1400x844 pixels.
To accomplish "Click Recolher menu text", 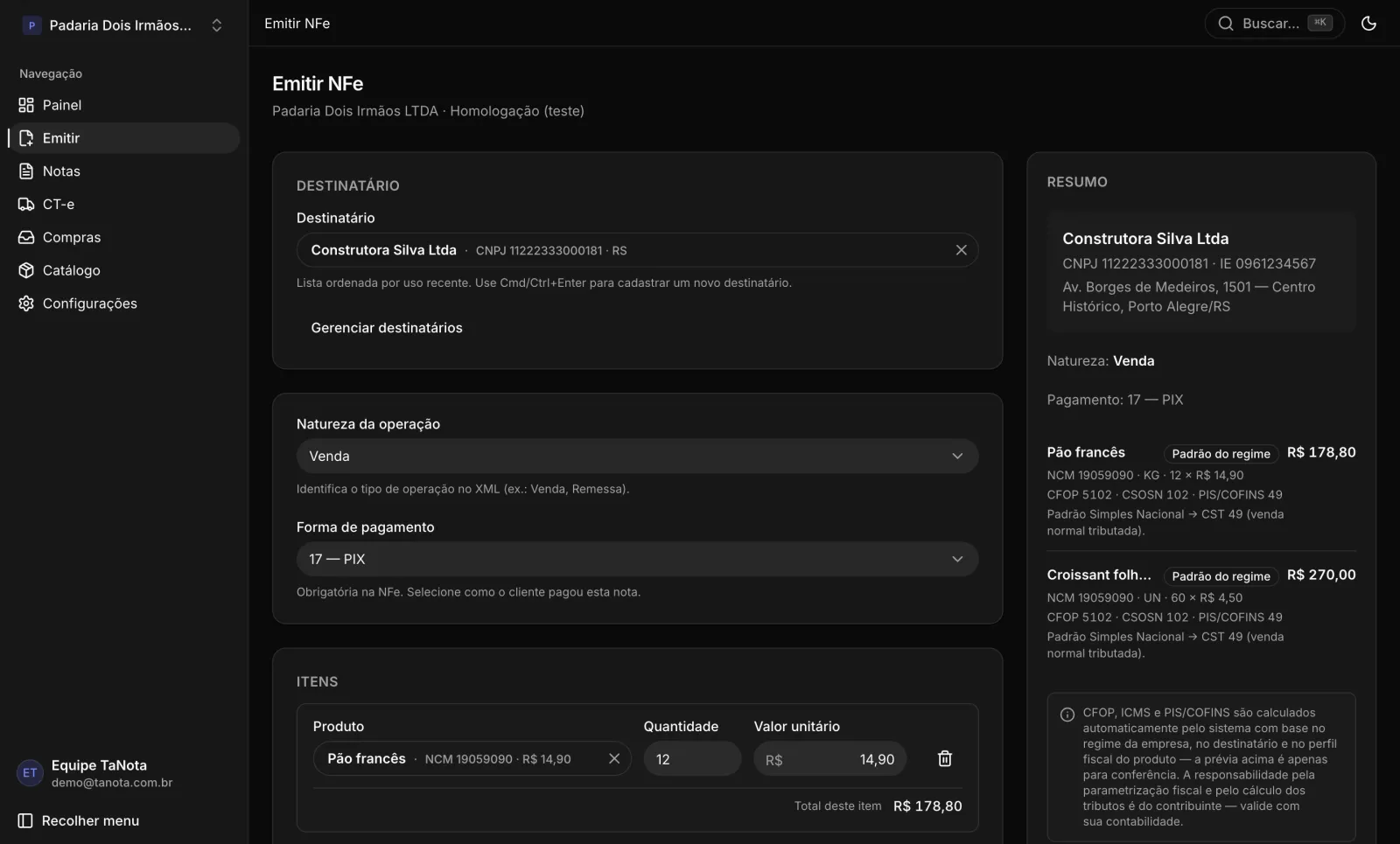I will 90,820.
